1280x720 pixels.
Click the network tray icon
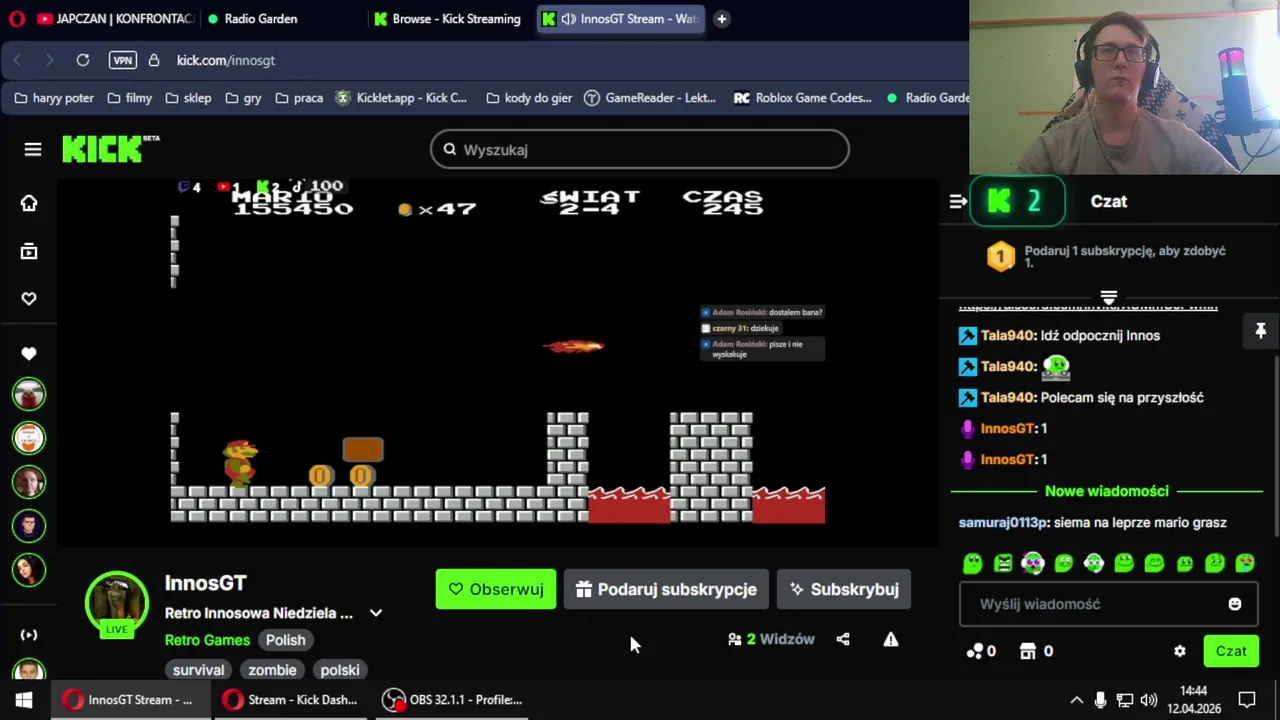pyautogui.click(x=1125, y=700)
